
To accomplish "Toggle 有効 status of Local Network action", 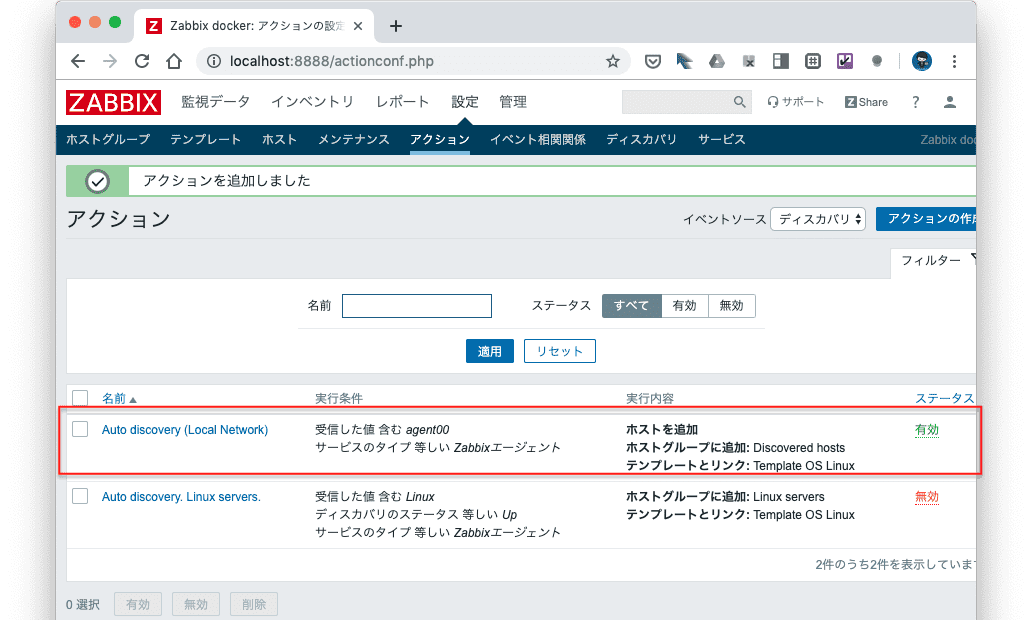I will pos(927,430).
